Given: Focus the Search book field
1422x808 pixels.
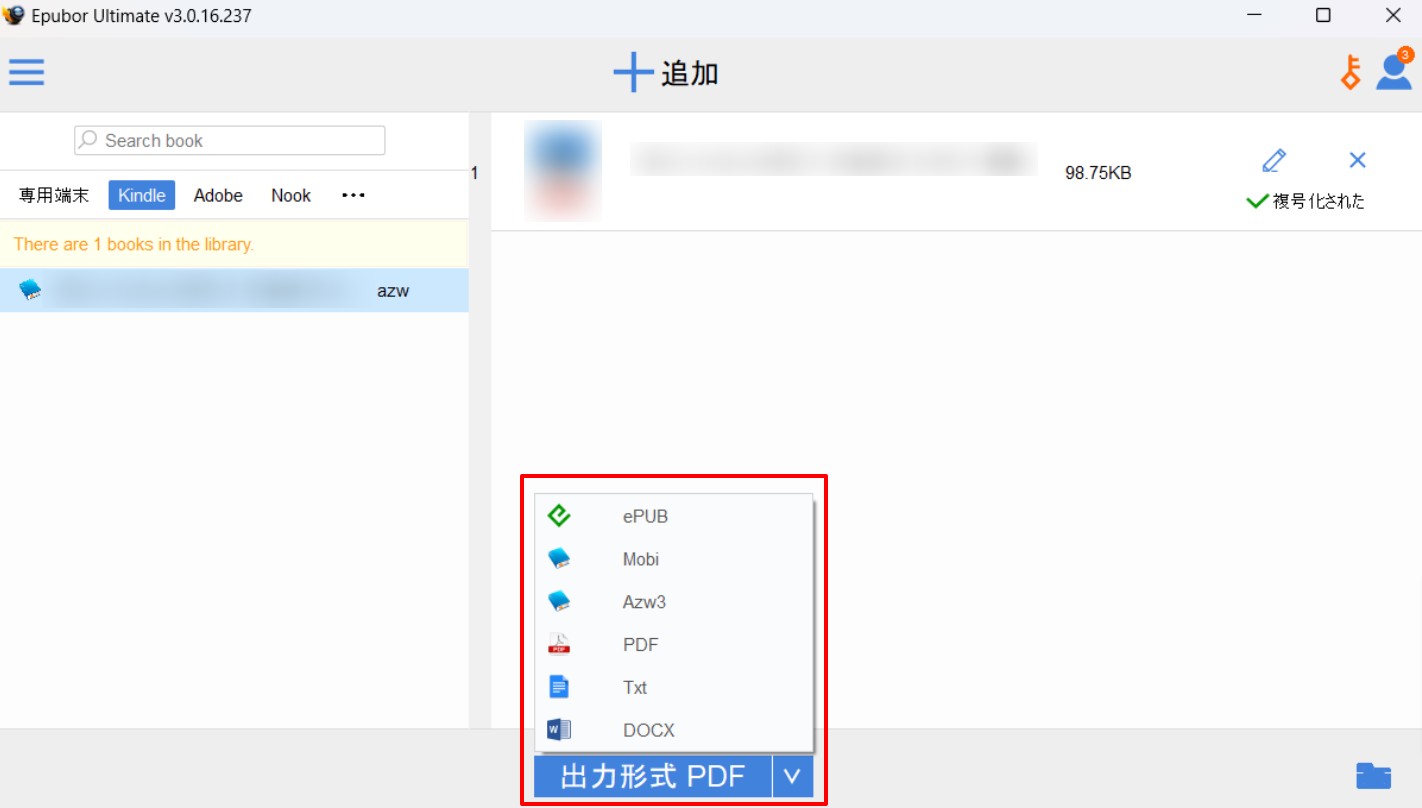Looking at the screenshot, I should pyautogui.click(x=230, y=140).
